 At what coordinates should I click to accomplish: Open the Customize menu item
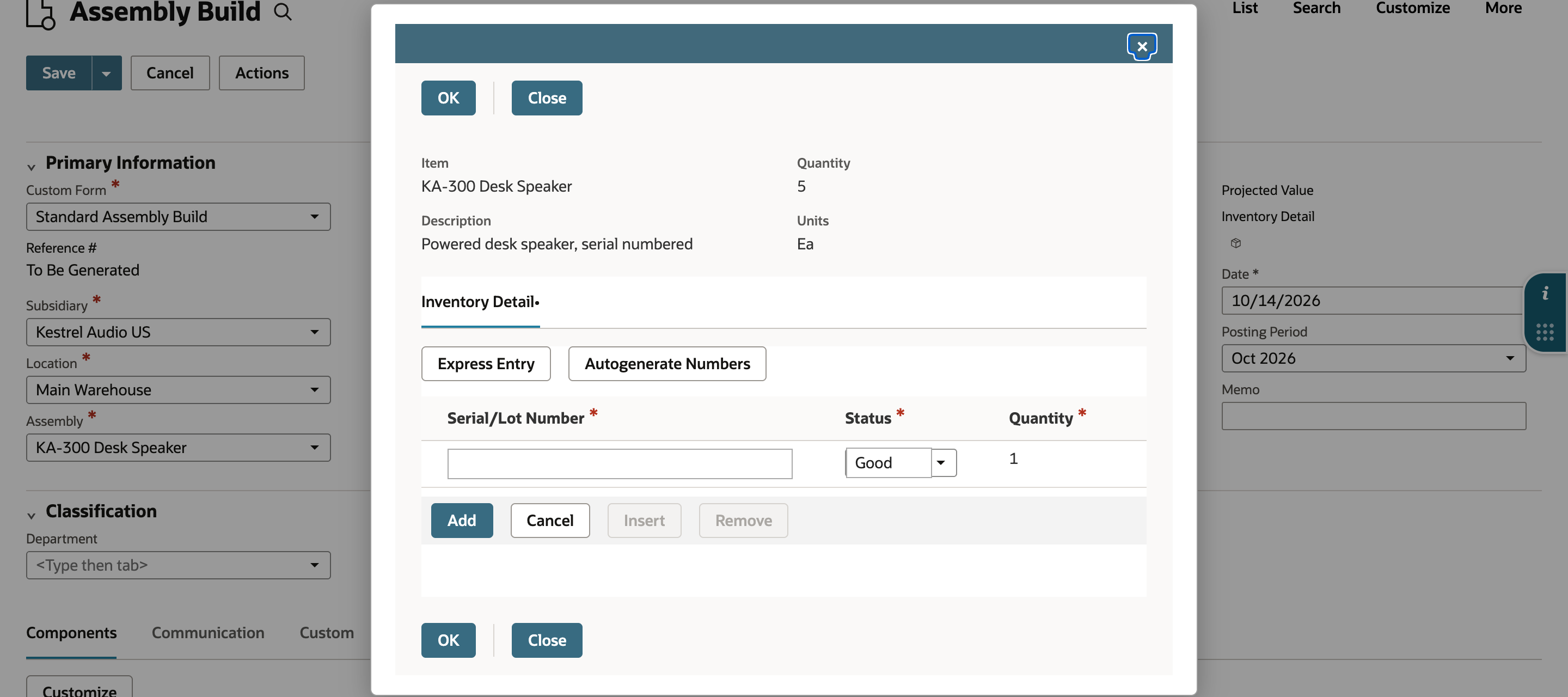point(1413,9)
